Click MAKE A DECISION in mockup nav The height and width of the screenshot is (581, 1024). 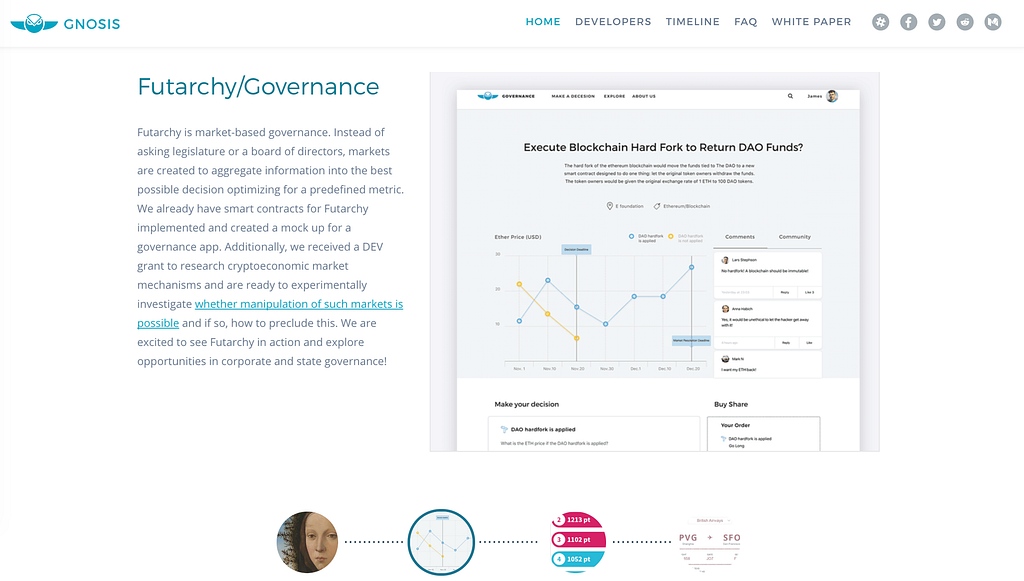click(x=573, y=96)
